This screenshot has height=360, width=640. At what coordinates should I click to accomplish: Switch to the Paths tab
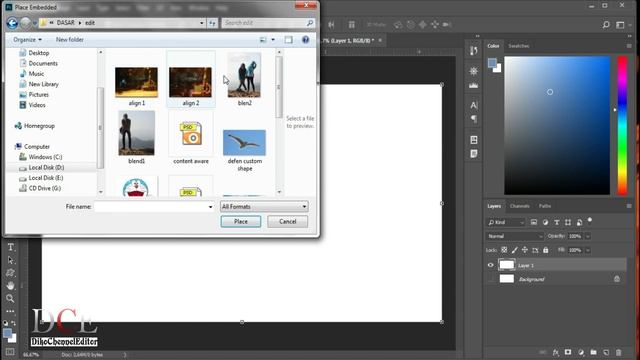[x=545, y=206]
